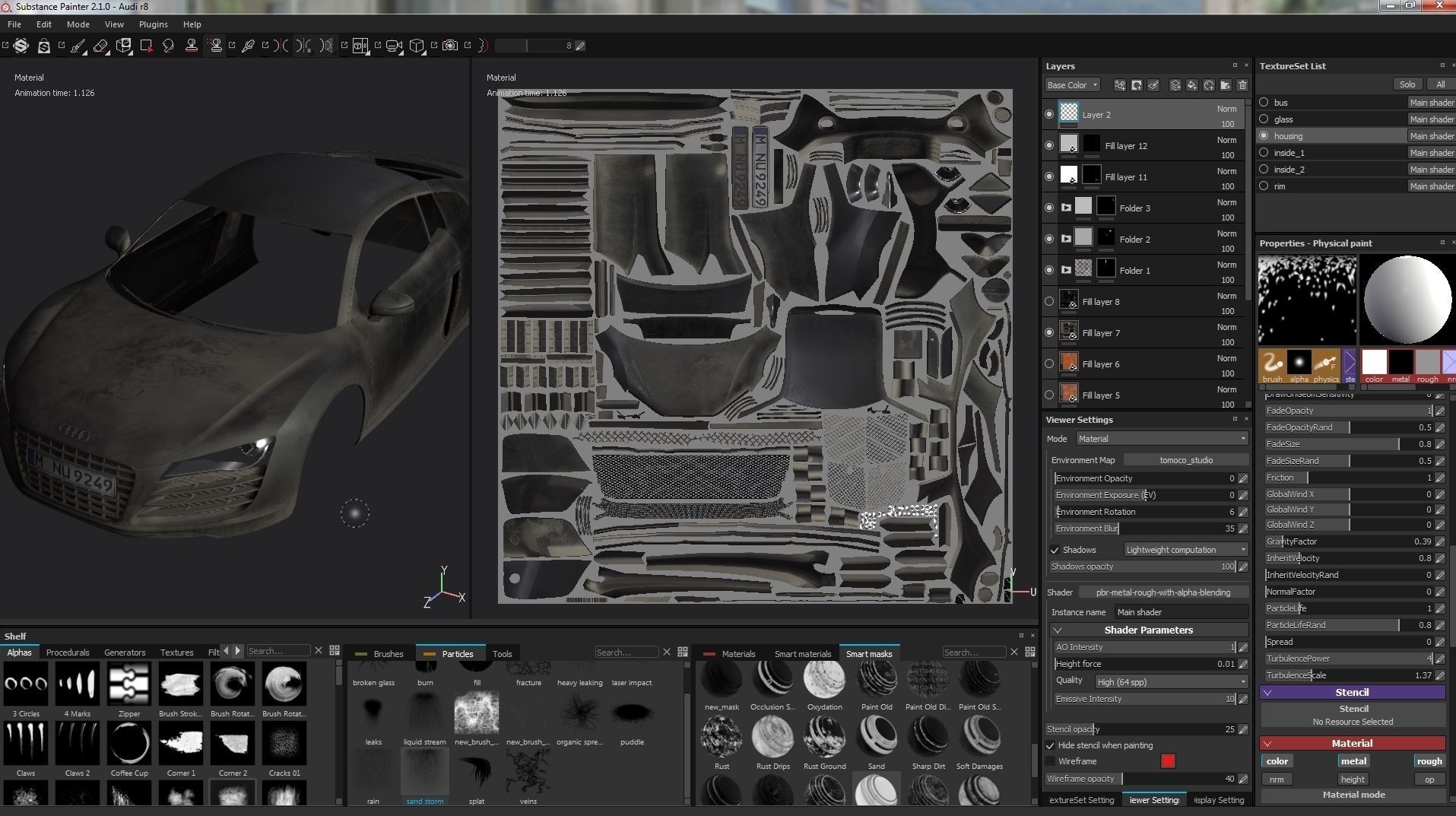Open the File menu
Image resolution: width=1456 pixels, height=816 pixels.
tap(14, 24)
